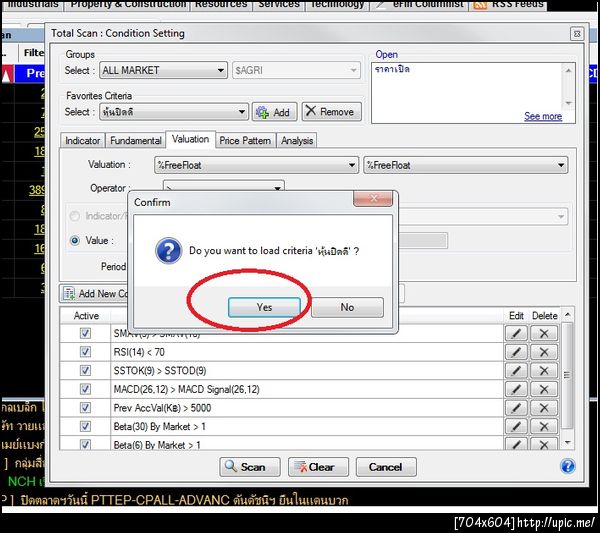Switch to the Indicator tab
The width and height of the screenshot is (600, 533).
[82, 141]
